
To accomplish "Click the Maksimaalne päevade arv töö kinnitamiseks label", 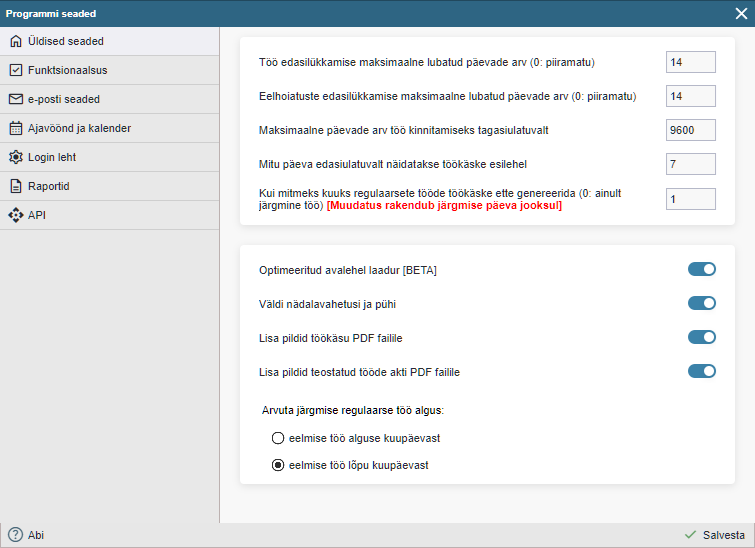I will point(404,130).
